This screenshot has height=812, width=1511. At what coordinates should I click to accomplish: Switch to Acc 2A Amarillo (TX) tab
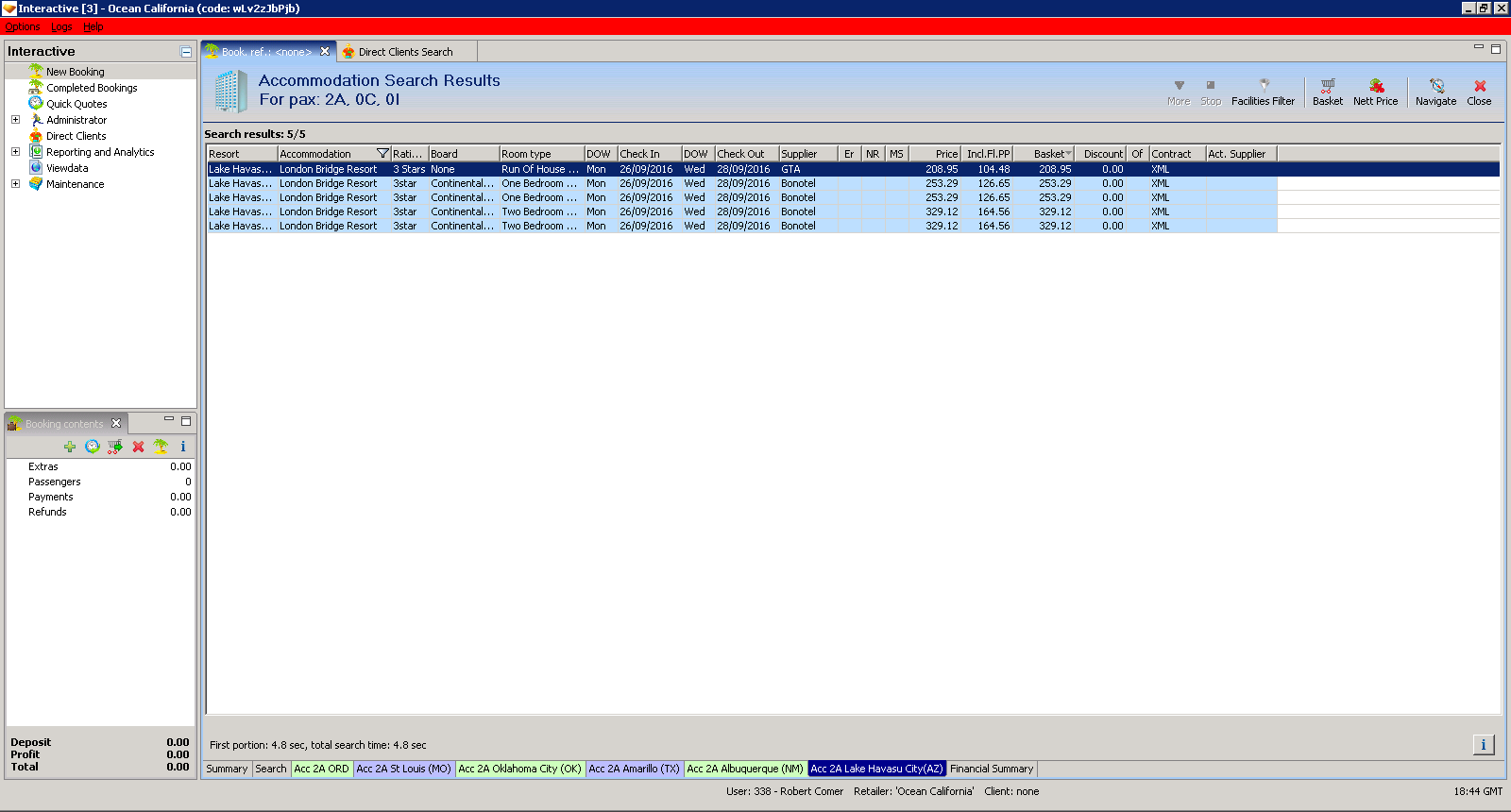pyautogui.click(x=634, y=769)
